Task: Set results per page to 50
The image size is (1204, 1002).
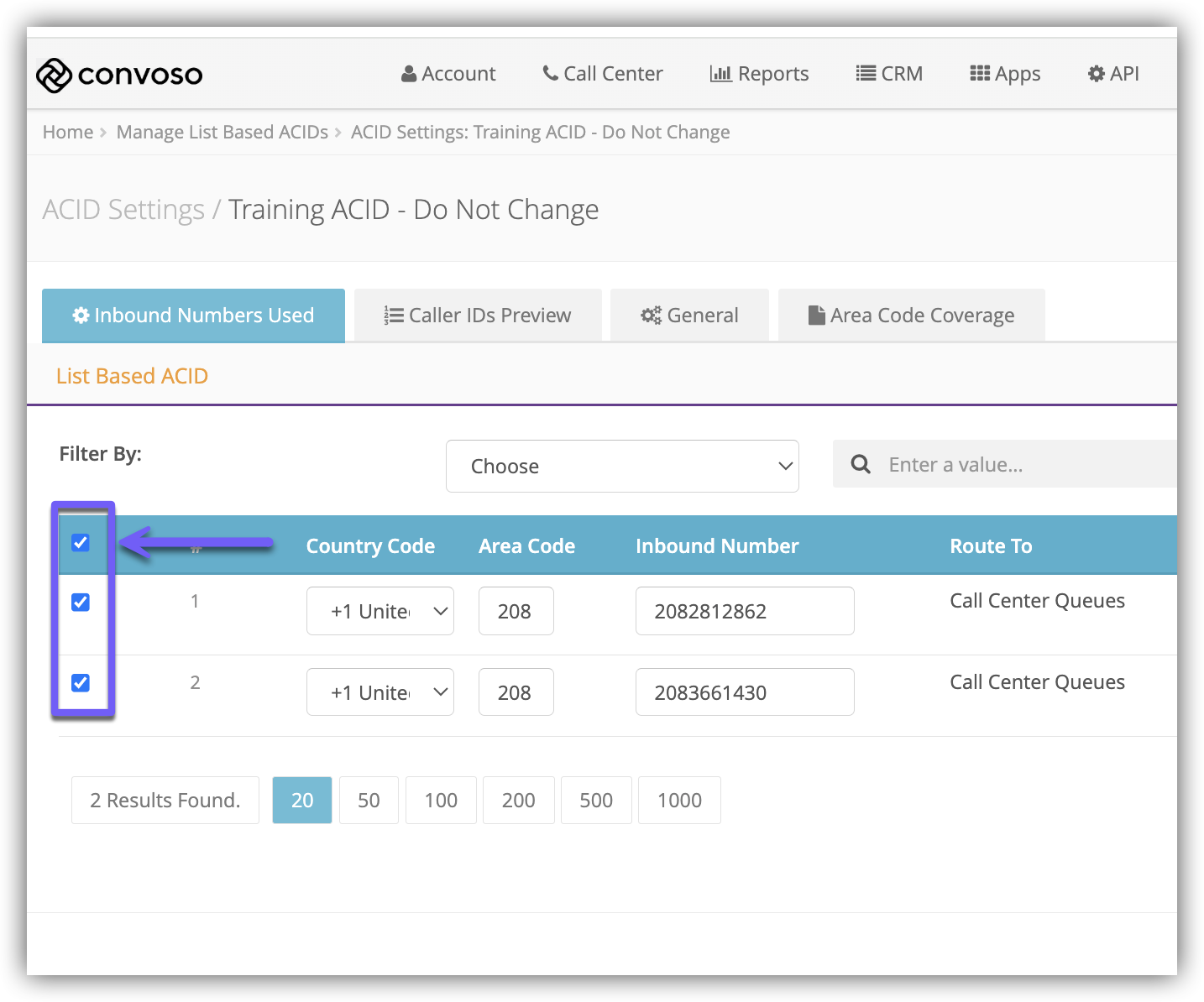Action: [x=369, y=801]
